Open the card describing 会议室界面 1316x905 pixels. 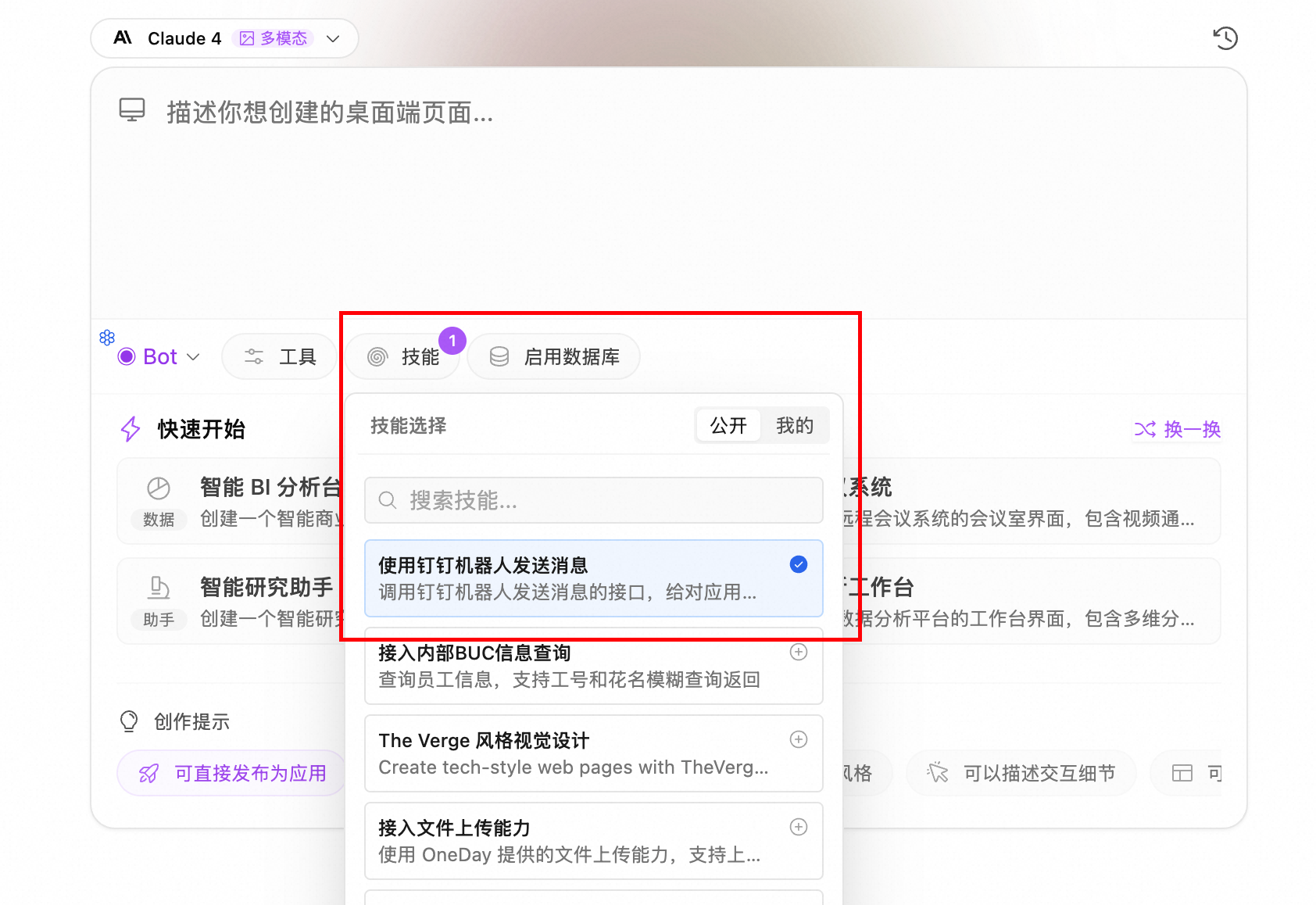[1032, 501]
